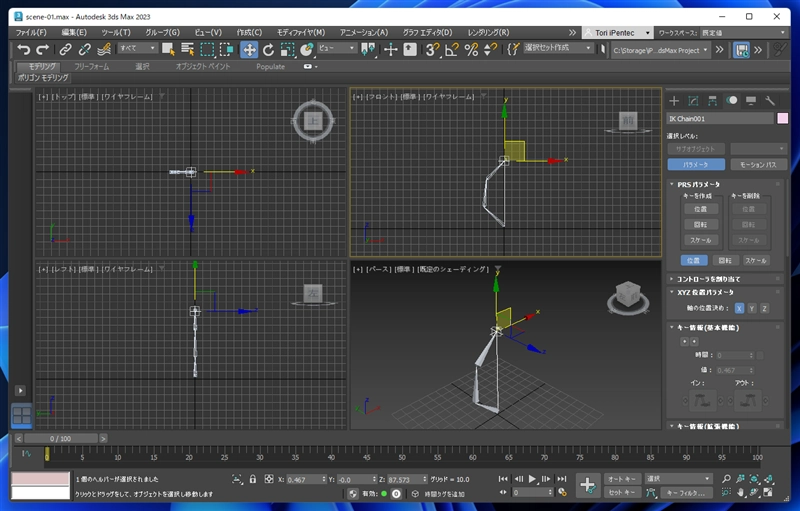This screenshot has width=800, height=511.
Task: Toggle the Angle Snap icon
Action: click(x=452, y=49)
